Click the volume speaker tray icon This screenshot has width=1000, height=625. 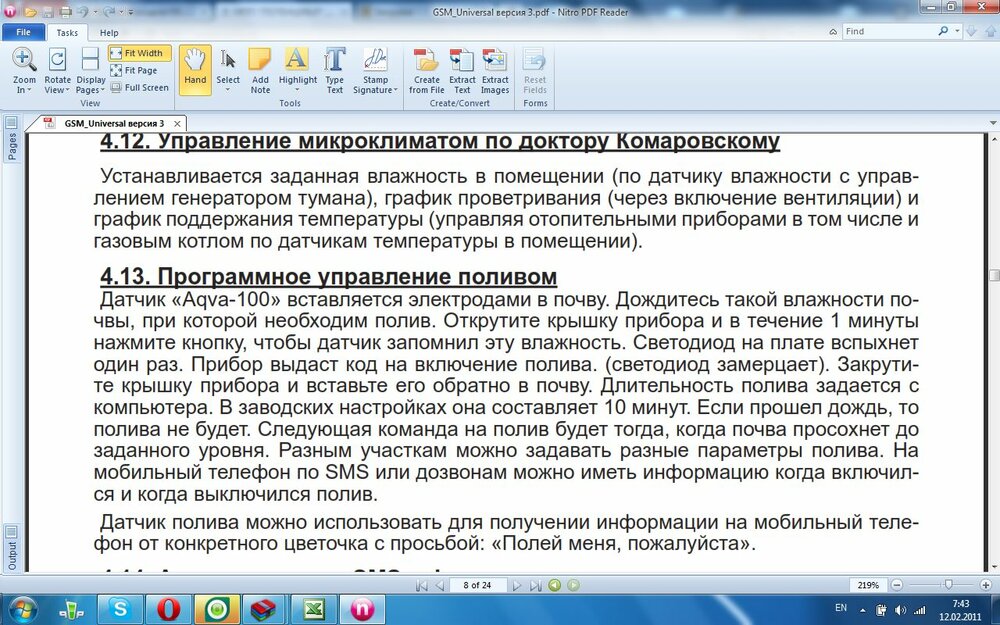901,610
